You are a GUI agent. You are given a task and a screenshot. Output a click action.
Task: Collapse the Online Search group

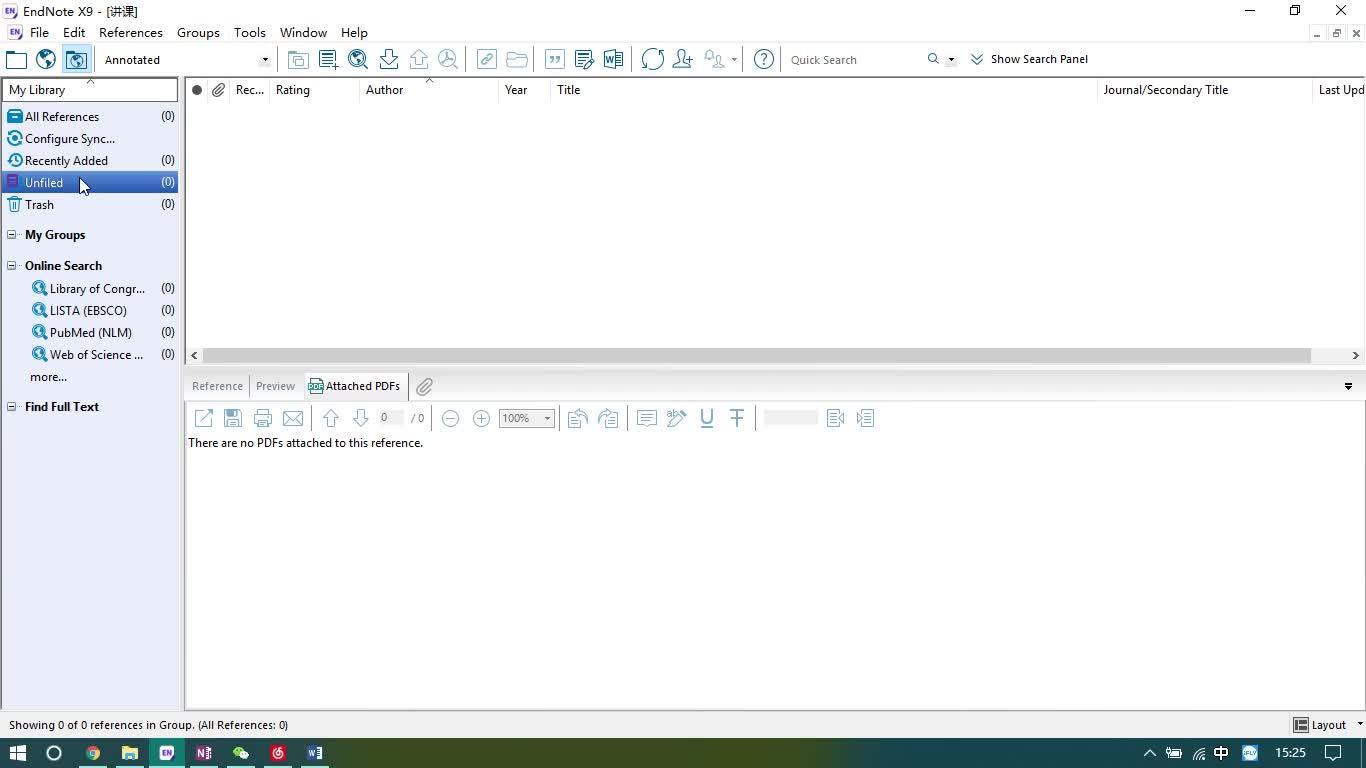coord(11,265)
